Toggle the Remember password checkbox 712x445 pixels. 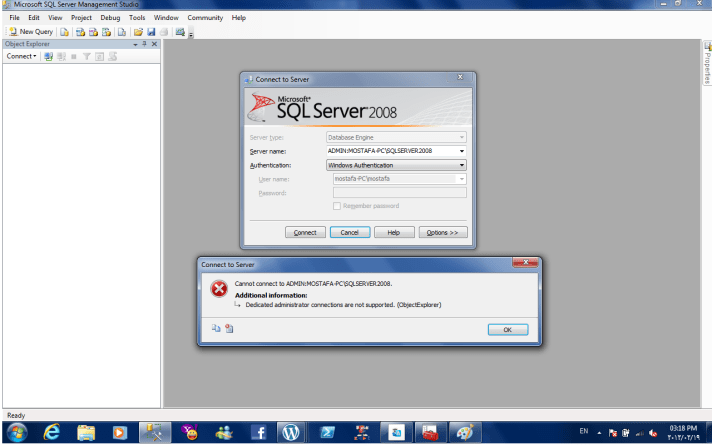tap(337, 206)
